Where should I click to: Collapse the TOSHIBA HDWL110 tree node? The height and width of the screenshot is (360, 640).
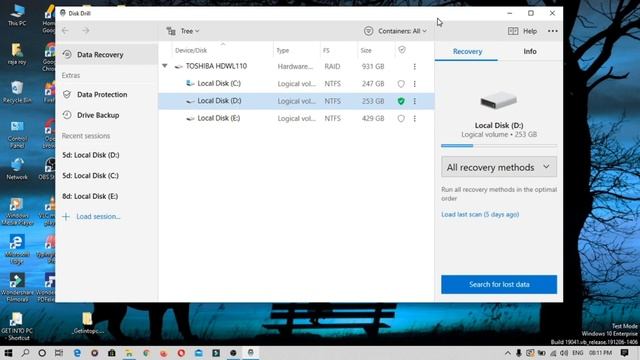[x=164, y=66]
